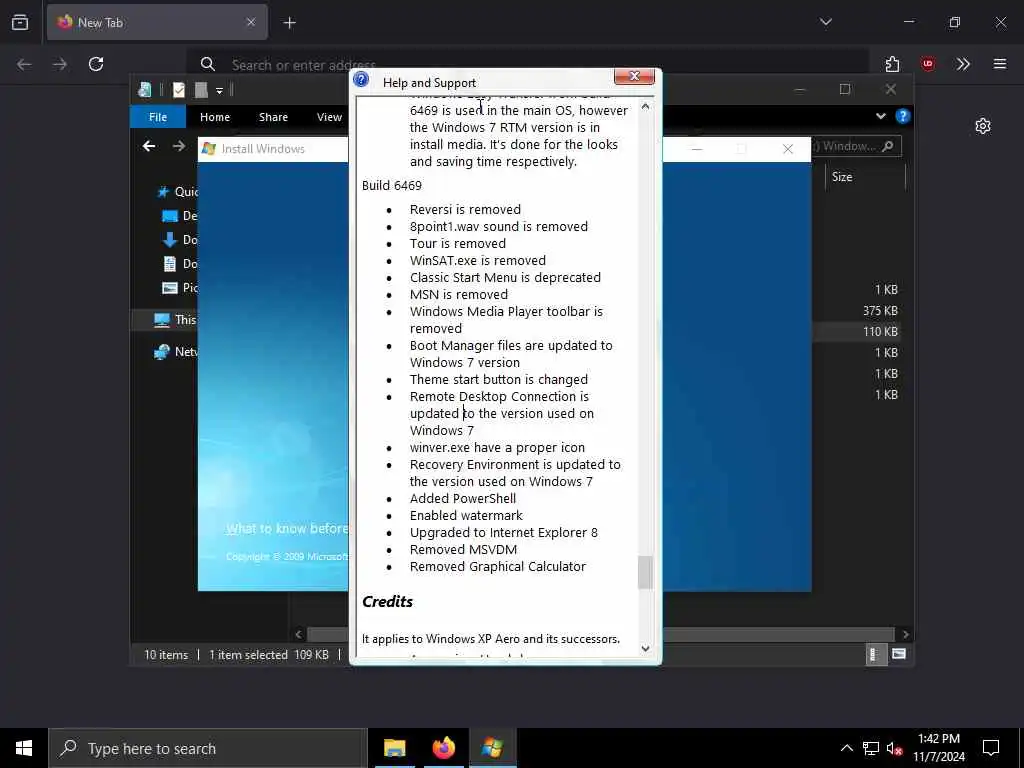Click the Documents folder icon in sidebar
Screen dimensions: 1024x768
(170, 264)
